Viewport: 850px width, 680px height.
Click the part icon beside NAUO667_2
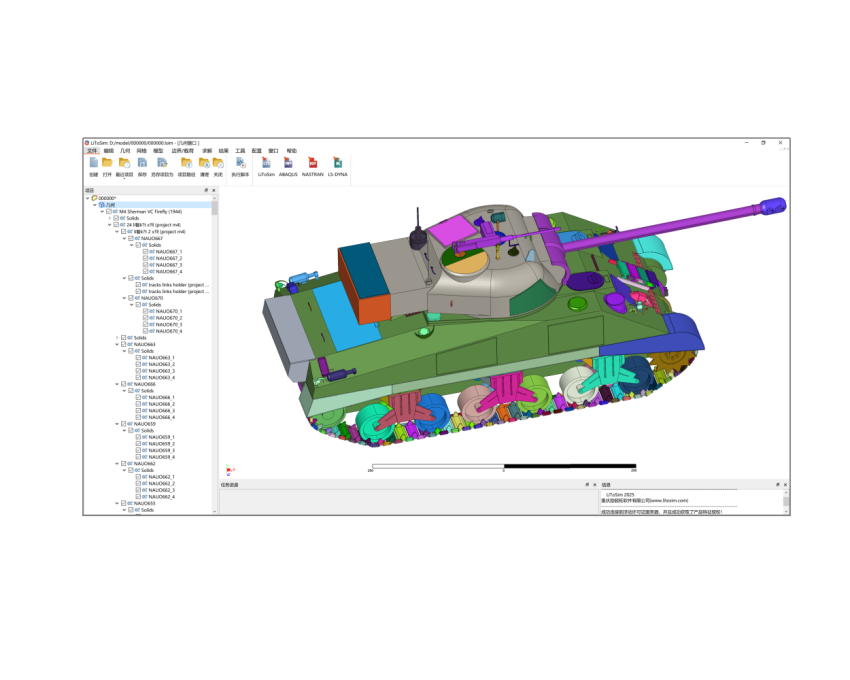(x=152, y=258)
